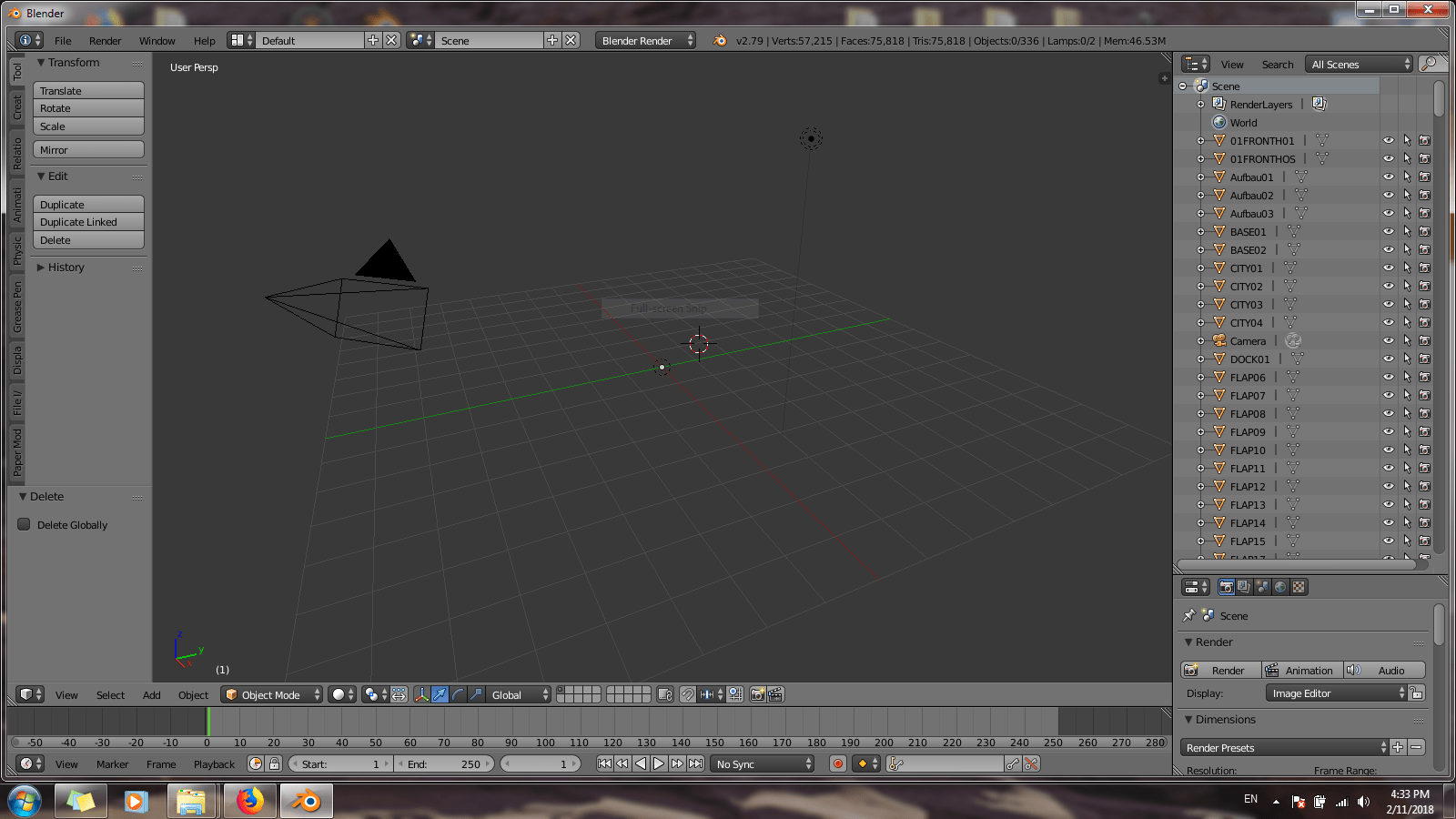1456x819 pixels.
Task: Play the animation in reverse
Action: 641,764
